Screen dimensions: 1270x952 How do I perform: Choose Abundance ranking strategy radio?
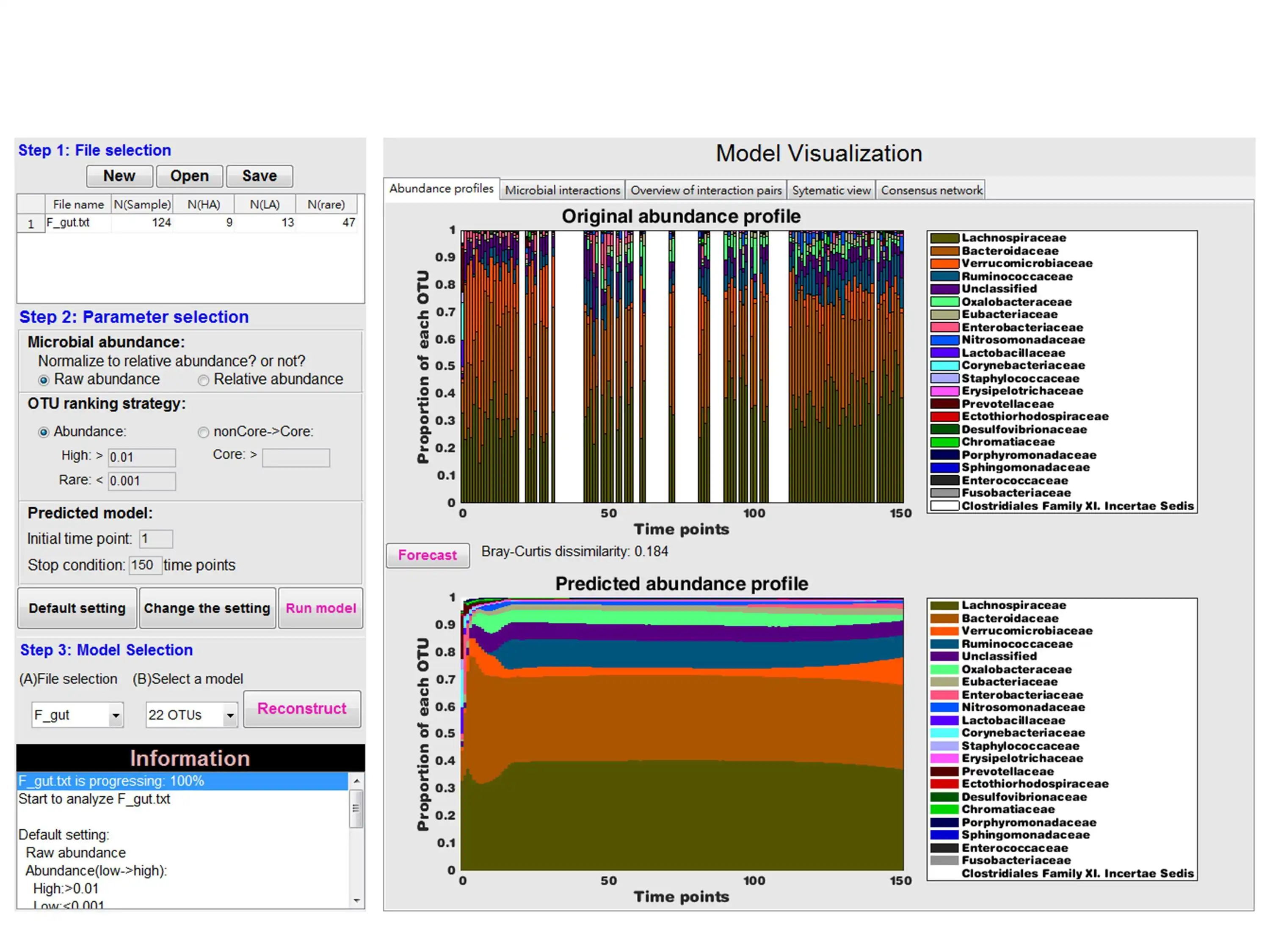44,433
